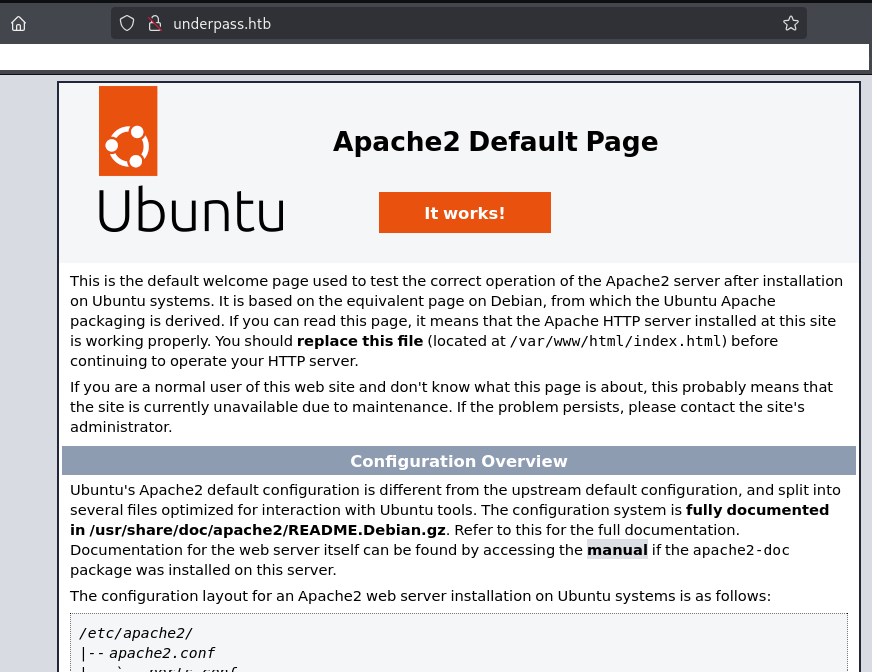Click the /etc/apache2/ line in code block
Viewport: 872px width, 672px height.
[x=135, y=633]
